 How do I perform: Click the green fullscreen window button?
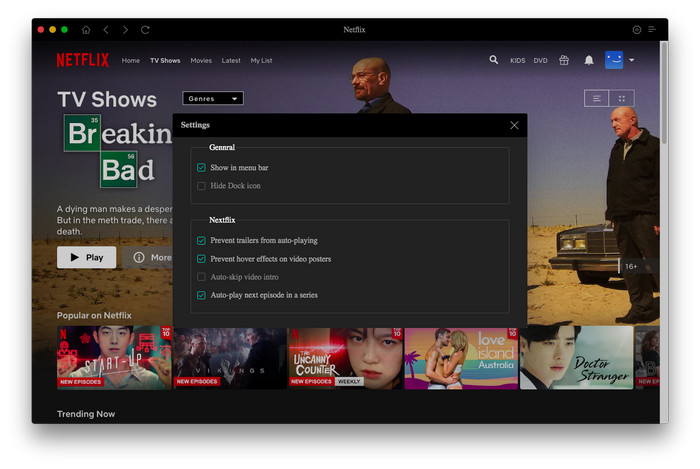tap(64, 30)
